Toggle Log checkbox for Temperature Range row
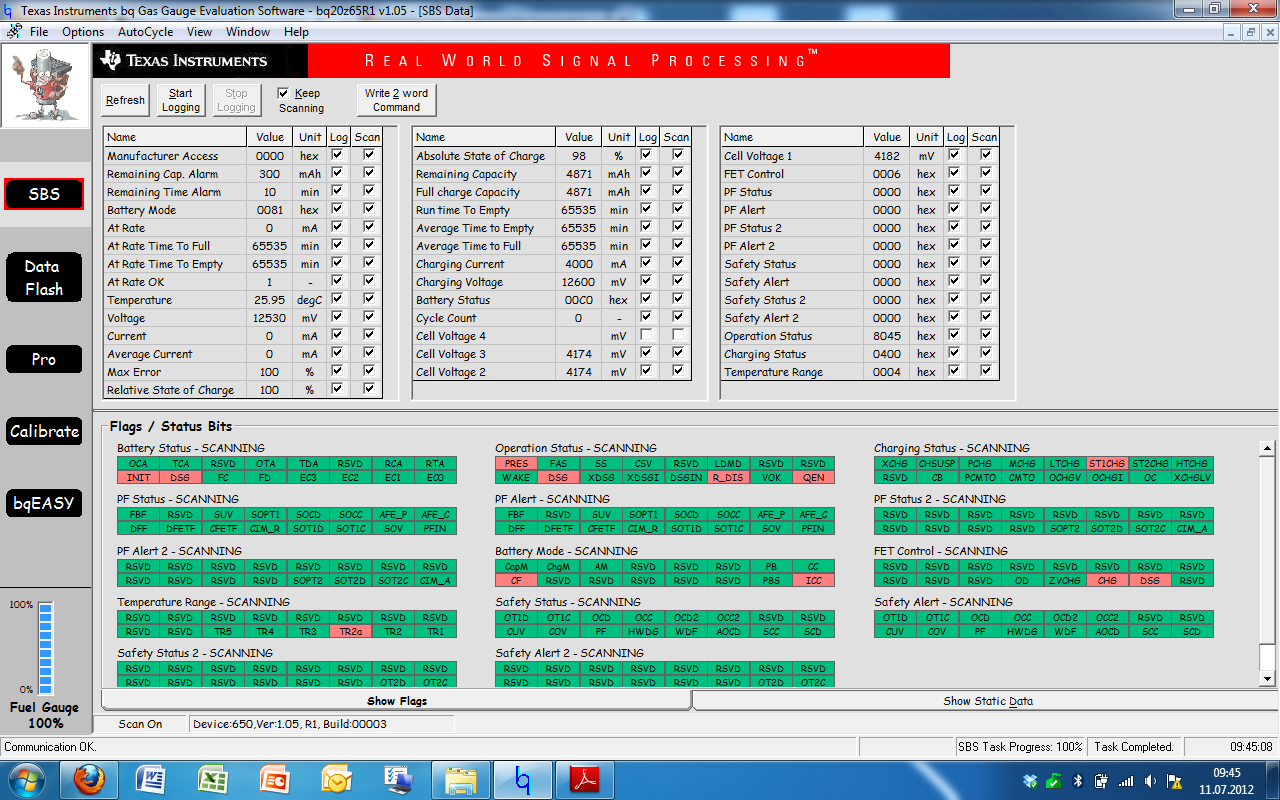The height and width of the screenshot is (800, 1280). [x=955, y=371]
